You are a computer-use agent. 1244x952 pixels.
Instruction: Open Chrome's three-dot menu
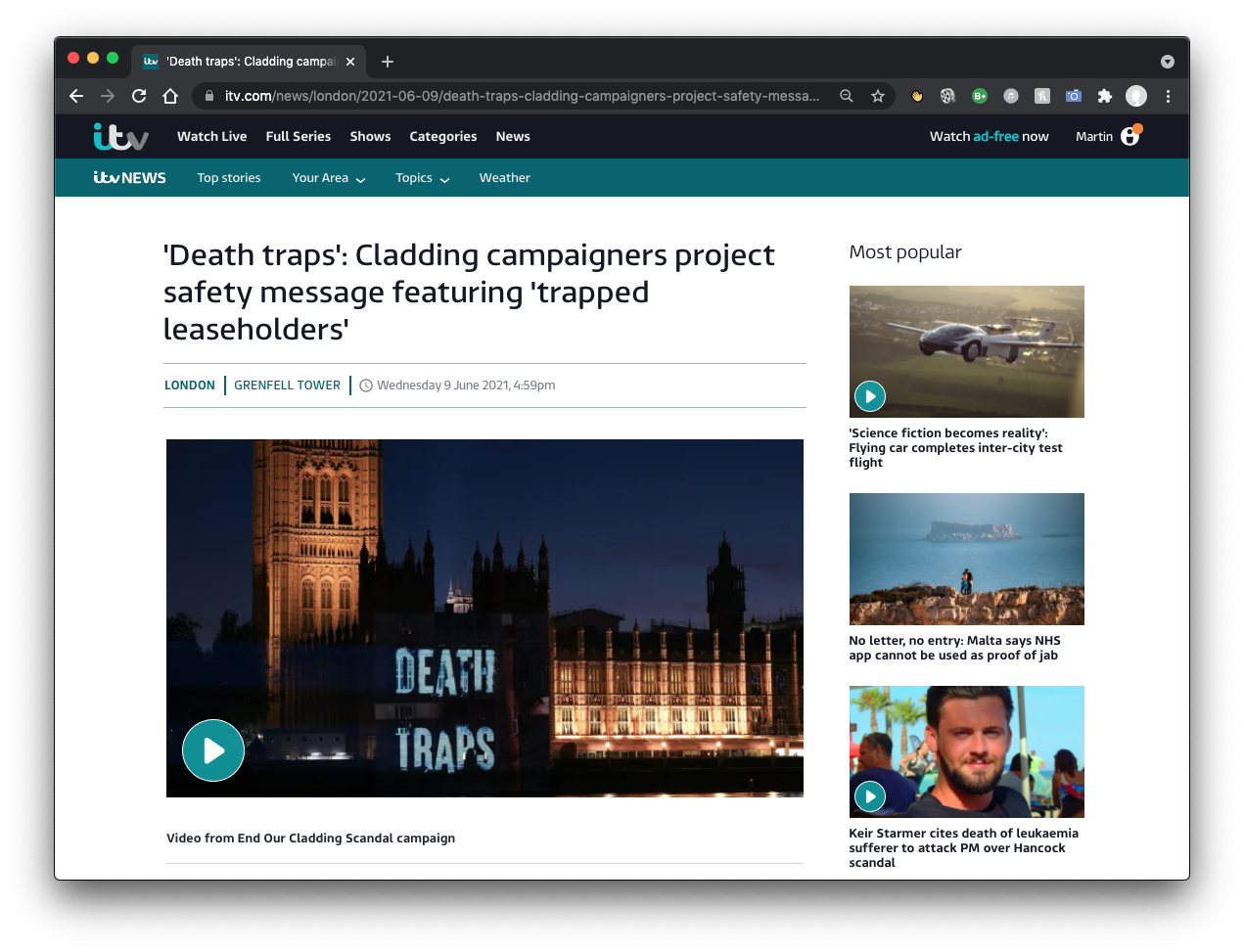click(x=1168, y=96)
